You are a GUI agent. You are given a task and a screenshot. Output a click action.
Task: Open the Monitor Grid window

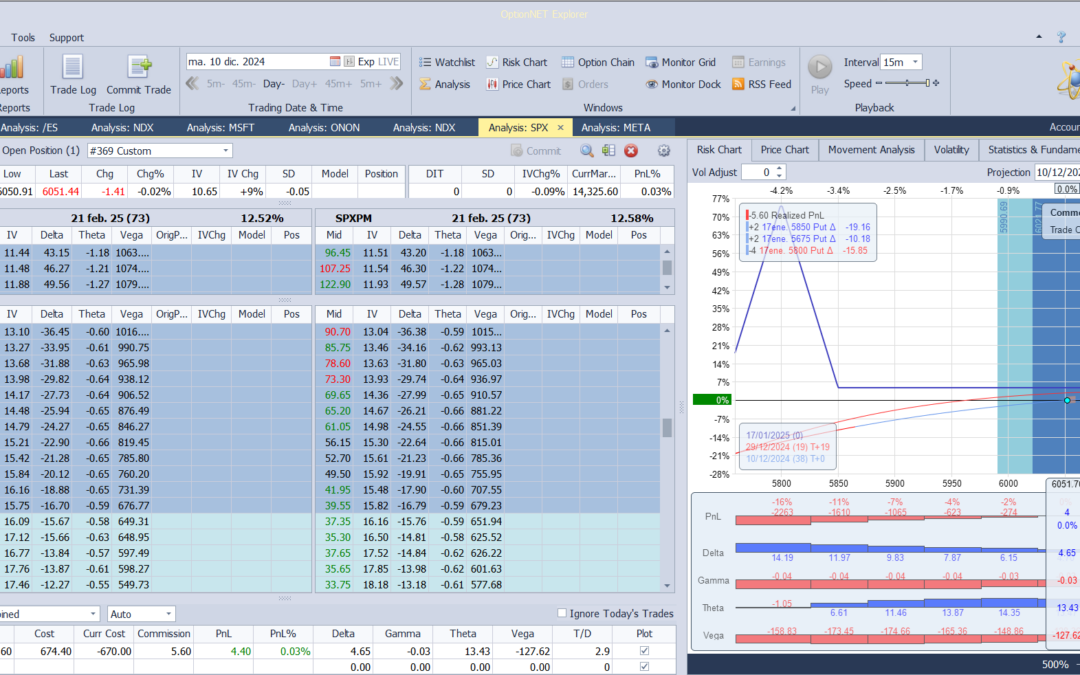pyautogui.click(x=680, y=62)
